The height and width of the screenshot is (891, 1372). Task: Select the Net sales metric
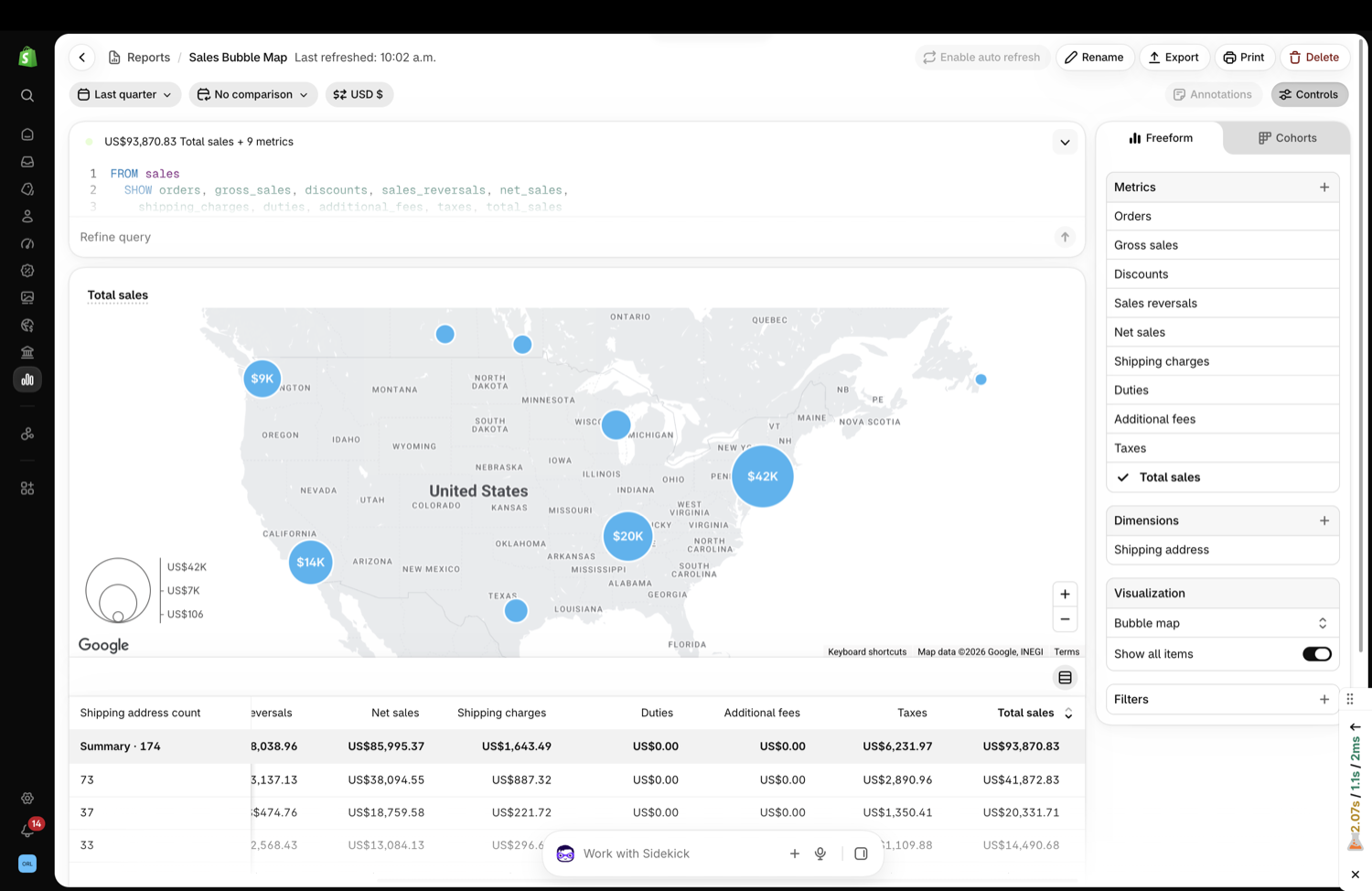1223,332
